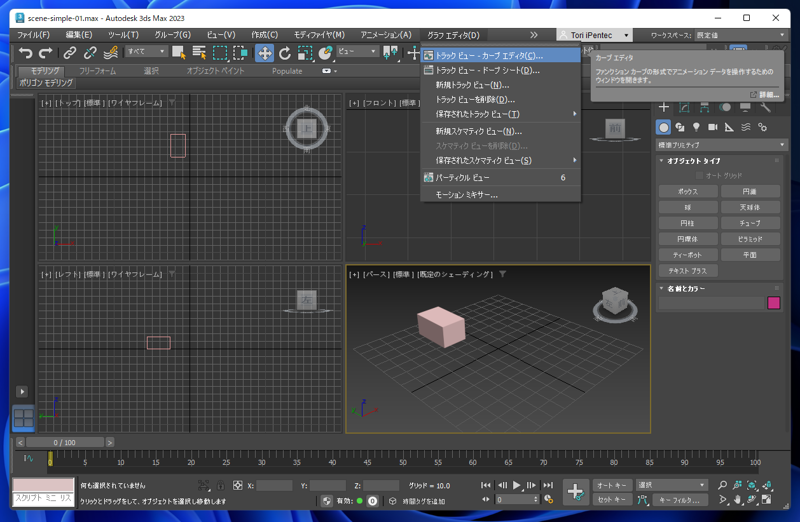Open the Utilities wrench panel tab
The image size is (800, 522).
pyautogui.click(x=765, y=107)
